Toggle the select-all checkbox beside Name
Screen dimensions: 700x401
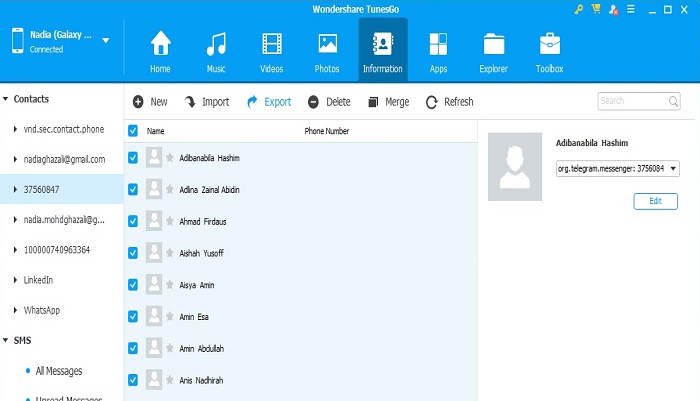(133, 131)
